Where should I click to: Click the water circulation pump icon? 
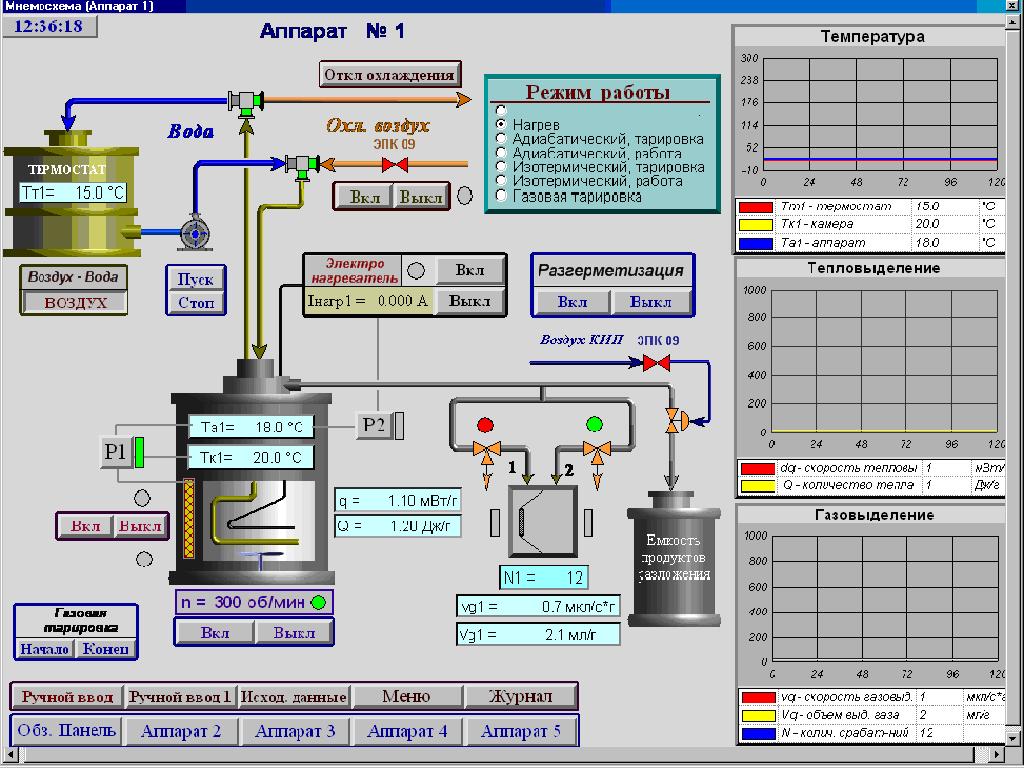pos(194,232)
